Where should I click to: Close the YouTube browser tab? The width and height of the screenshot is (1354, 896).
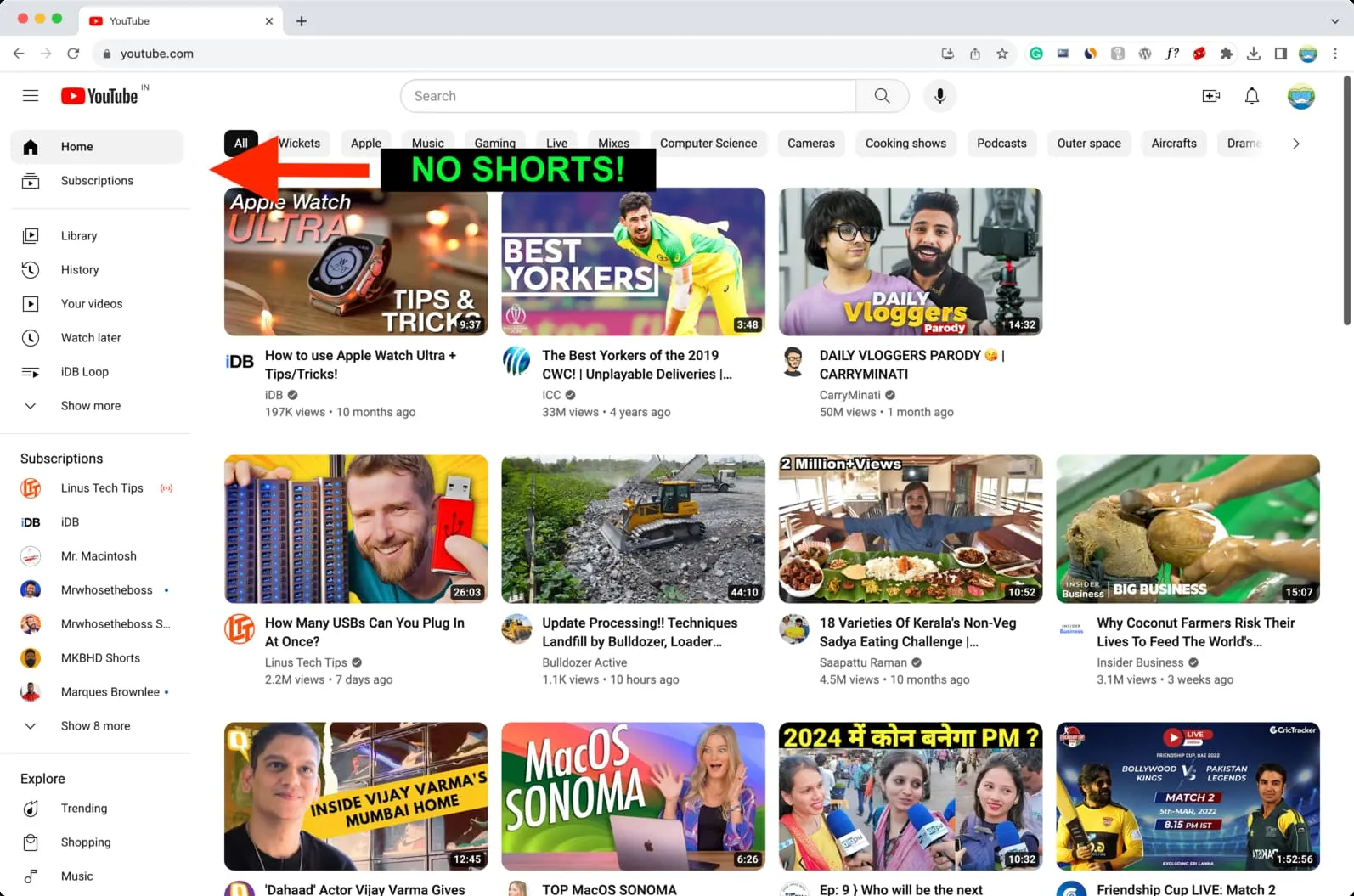pos(269,21)
